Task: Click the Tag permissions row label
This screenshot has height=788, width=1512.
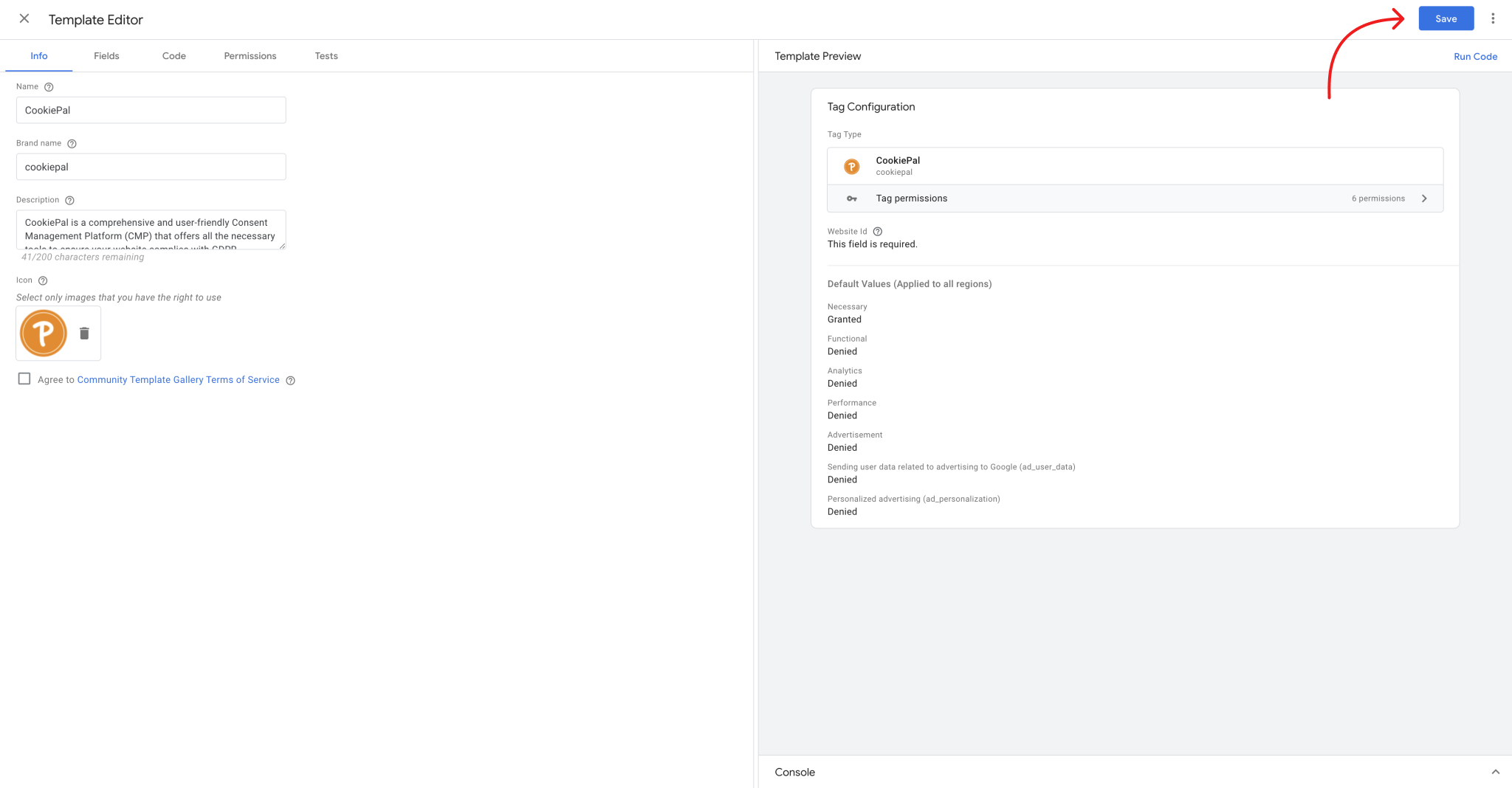Action: pyautogui.click(x=912, y=198)
